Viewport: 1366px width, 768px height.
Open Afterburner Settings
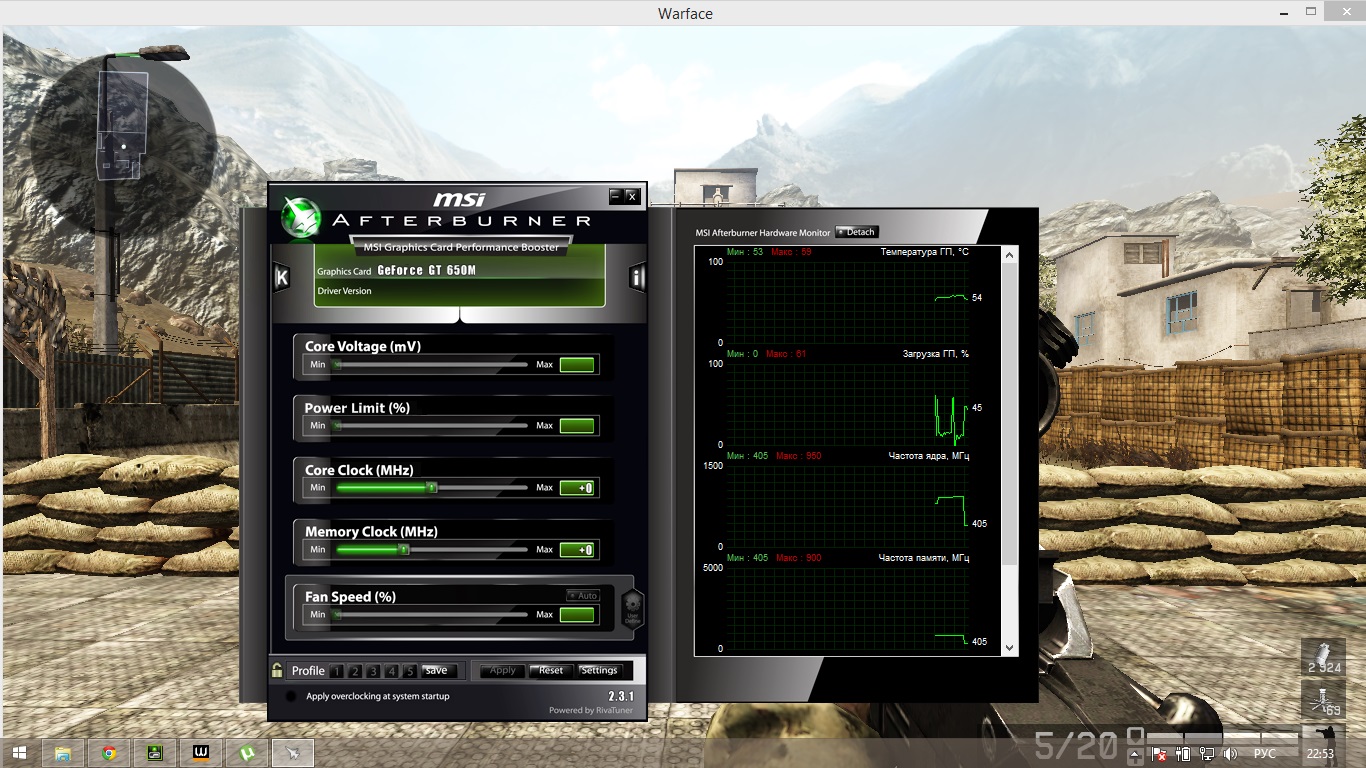tap(600, 671)
